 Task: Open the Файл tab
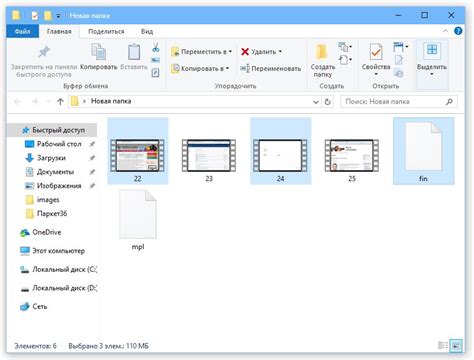(23, 31)
